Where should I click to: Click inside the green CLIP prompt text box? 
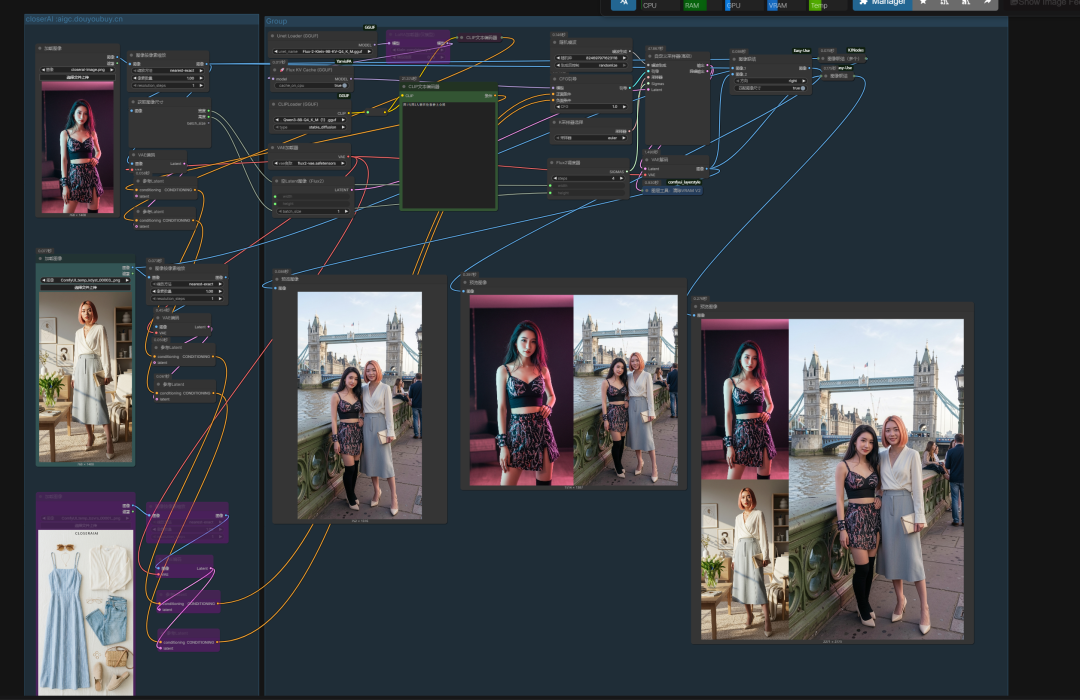click(448, 154)
